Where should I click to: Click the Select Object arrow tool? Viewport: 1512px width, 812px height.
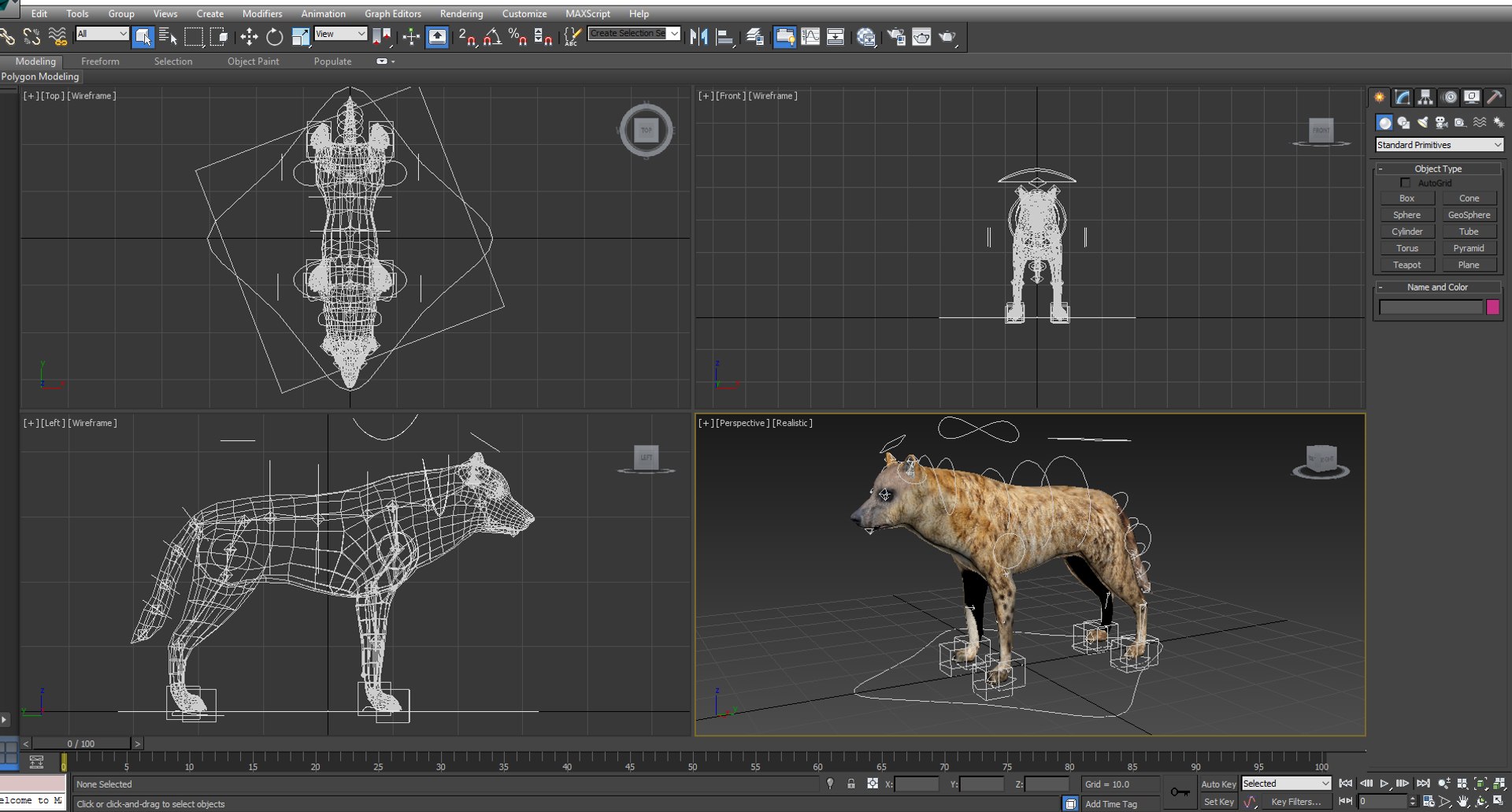[143, 36]
